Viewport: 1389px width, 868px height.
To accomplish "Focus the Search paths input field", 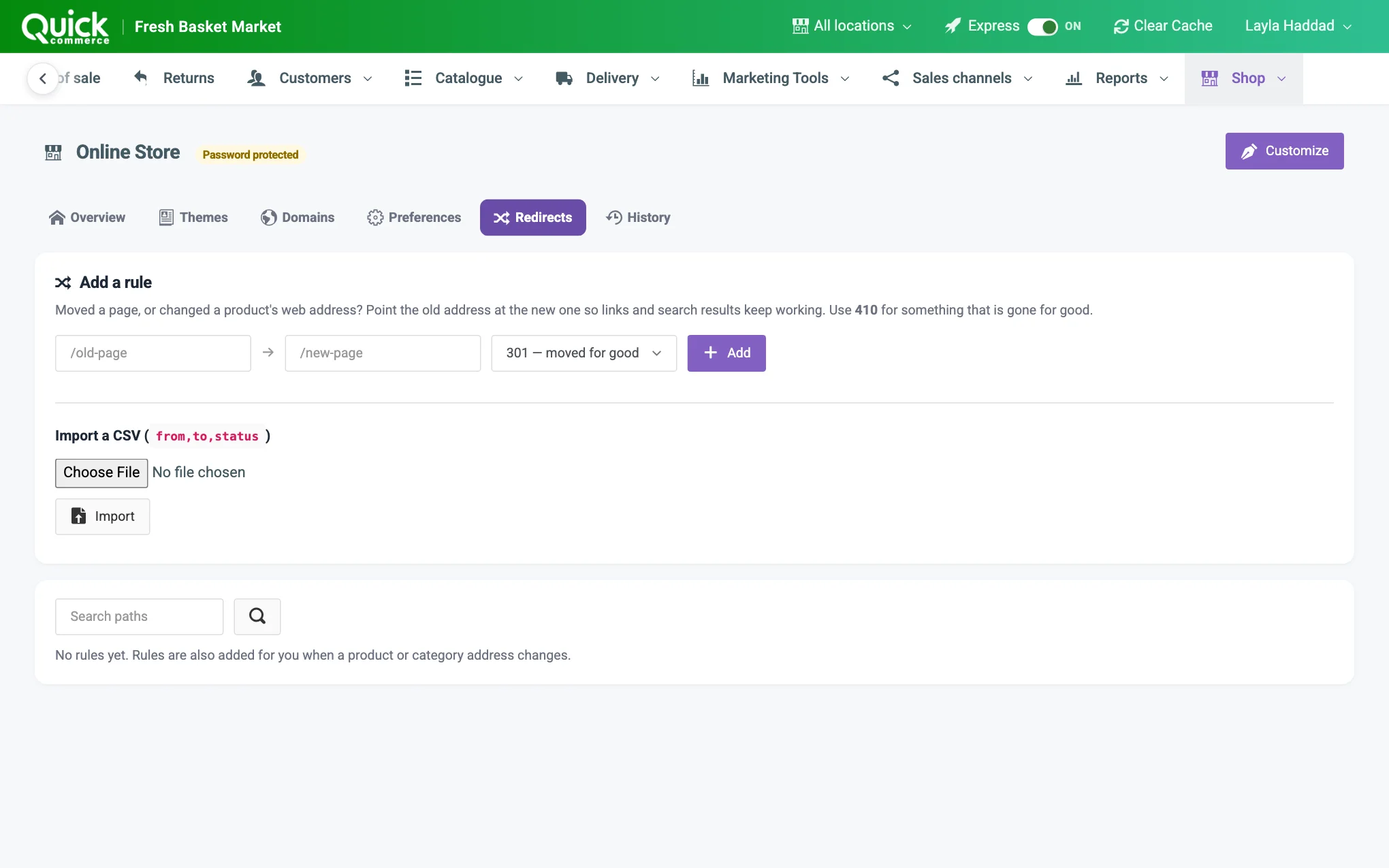I will (140, 616).
